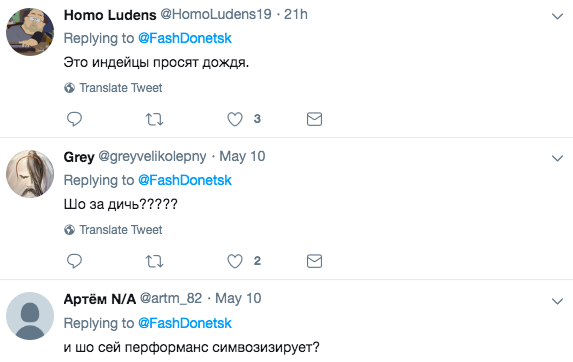This screenshot has width=573, height=362.
Task: Expand the dropdown on Grey's tweet
Action: (557, 158)
